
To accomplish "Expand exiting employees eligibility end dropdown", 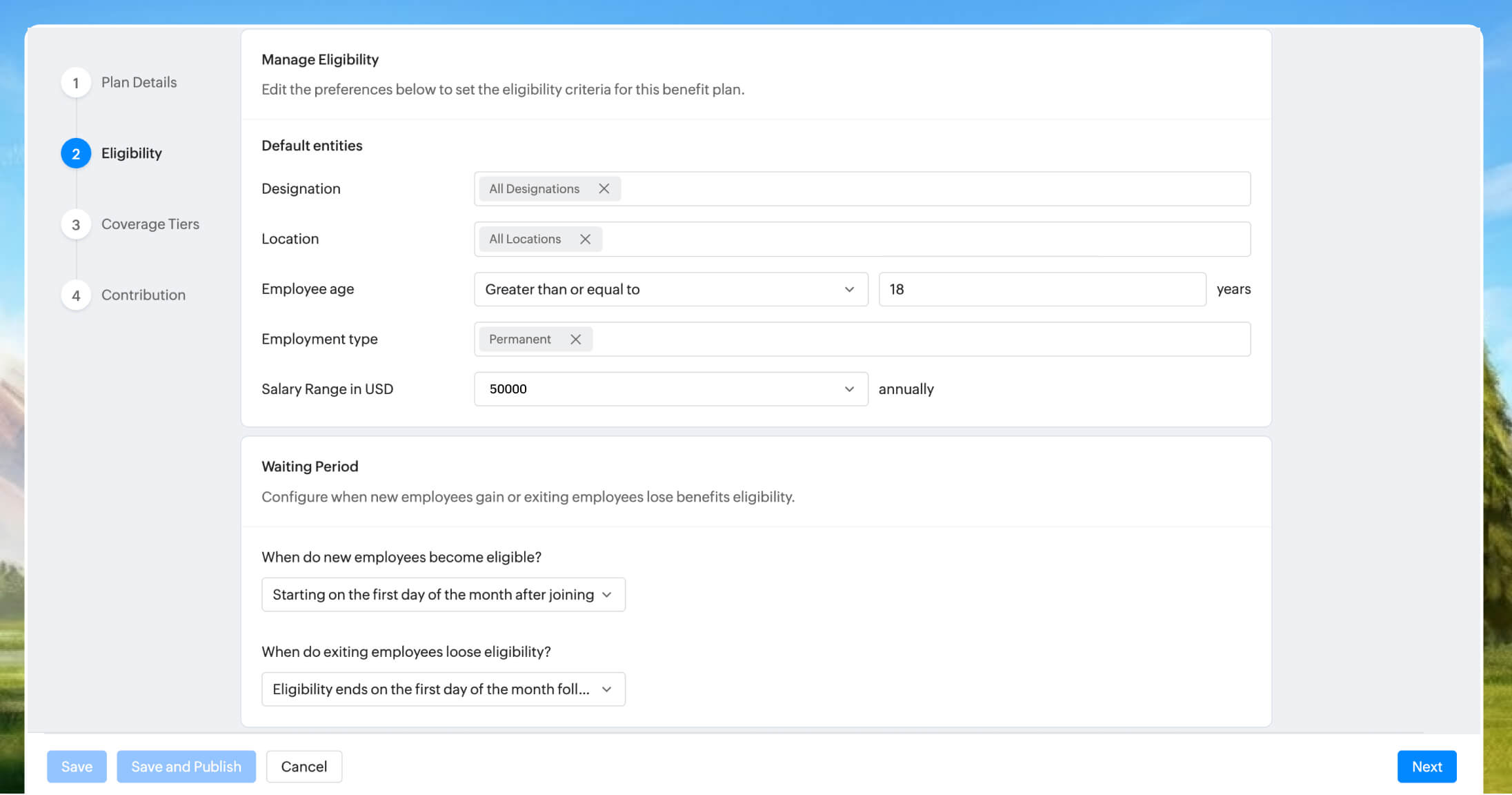I will tap(443, 689).
